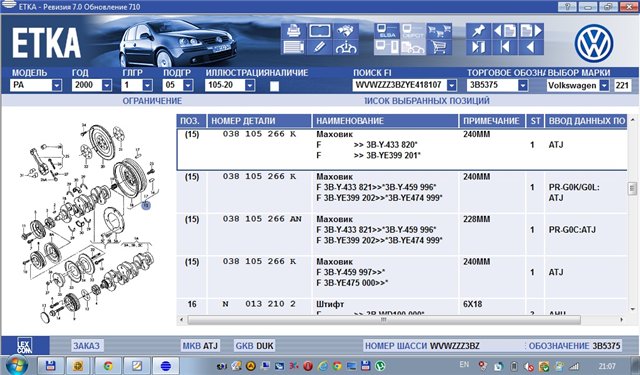Screen dimensions: 640x375
Task: Click the pushpin icon
Action: [478, 31]
